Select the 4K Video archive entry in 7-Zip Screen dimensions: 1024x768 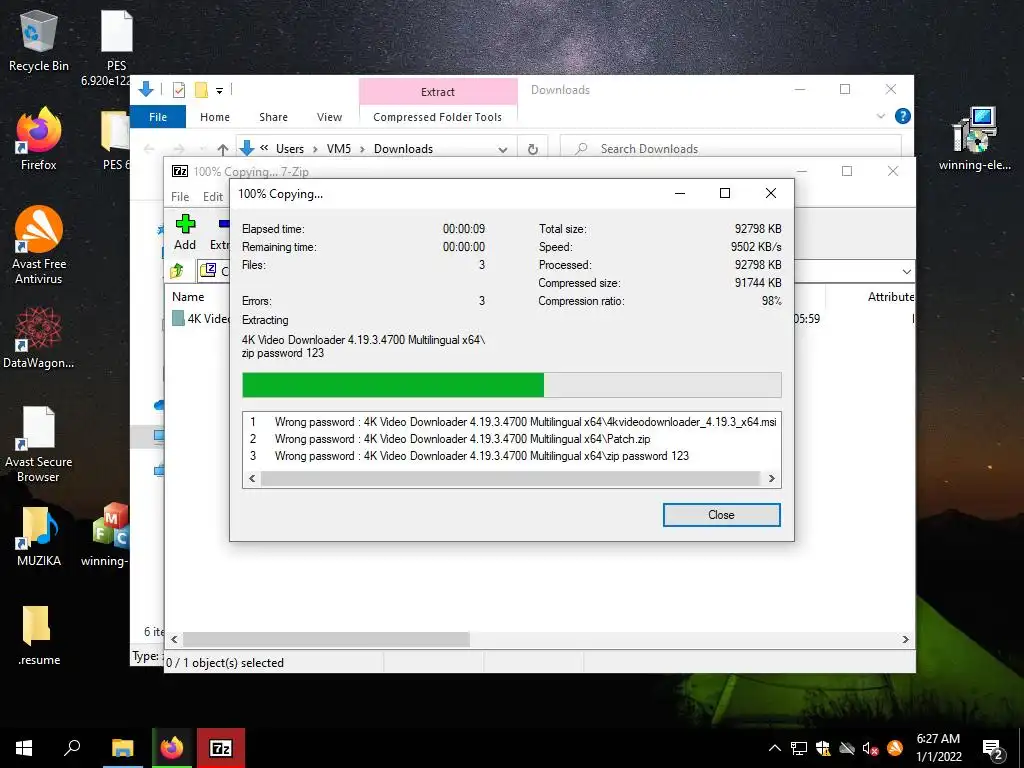coord(200,319)
